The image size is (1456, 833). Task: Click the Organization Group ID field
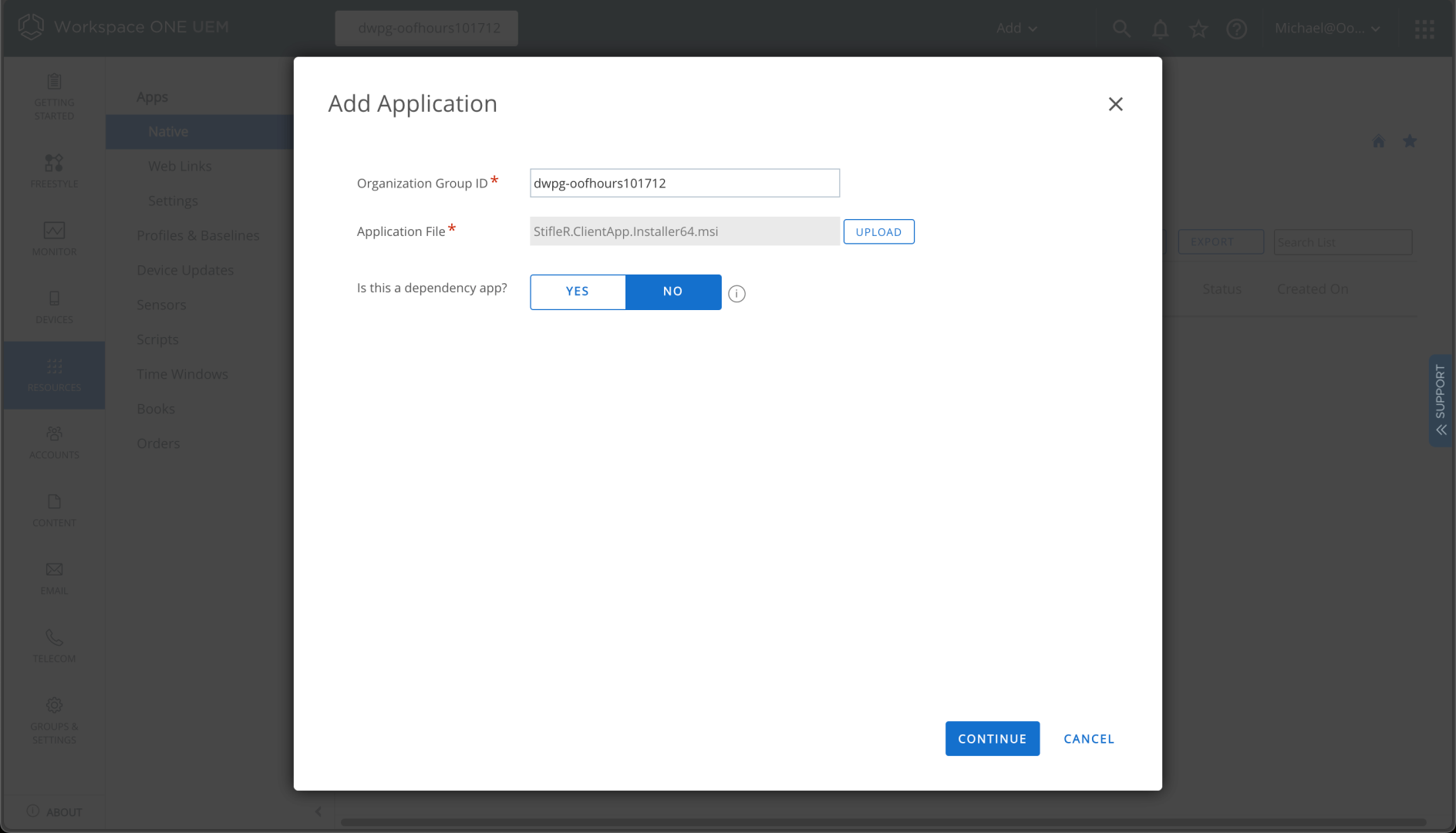pos(684,184)
